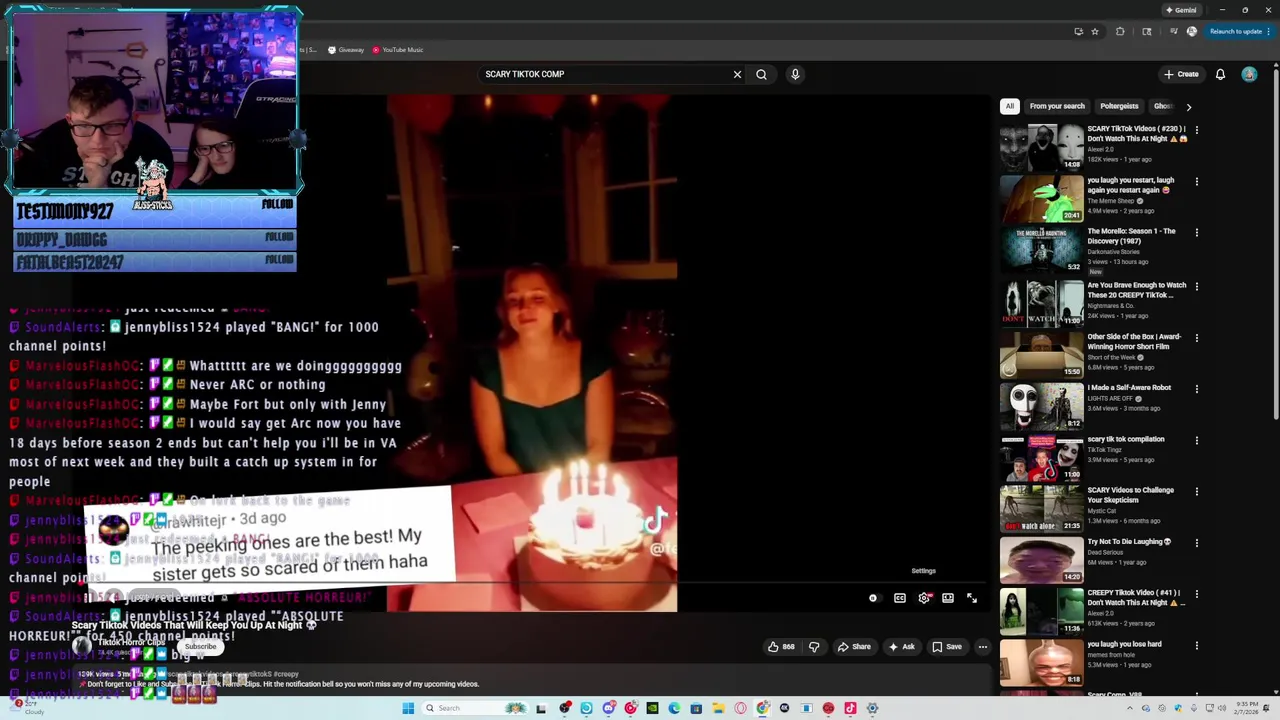Open Microsoft Store from taskbar
The image size is (1280, 720).
click(696, 708)
